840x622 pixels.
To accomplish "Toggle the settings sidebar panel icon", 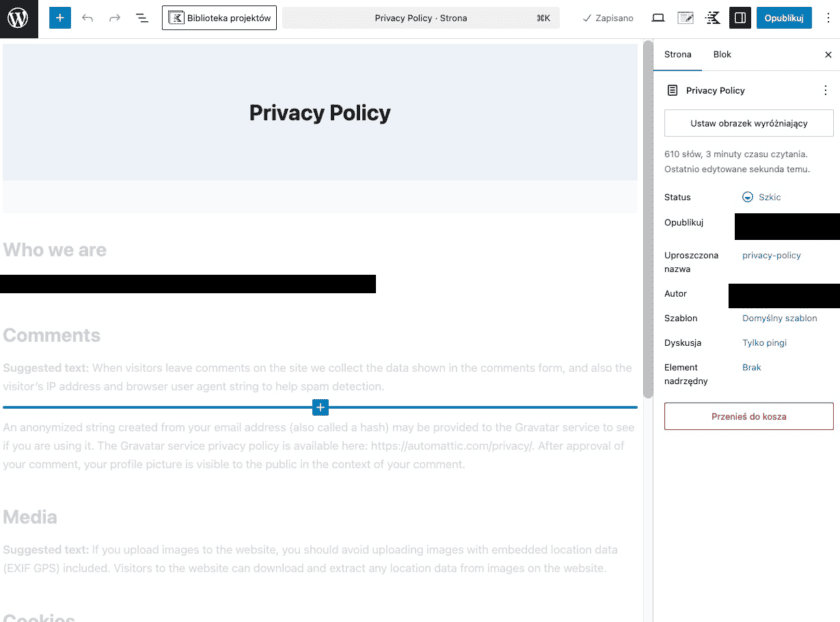I will [x=740, y=18].
